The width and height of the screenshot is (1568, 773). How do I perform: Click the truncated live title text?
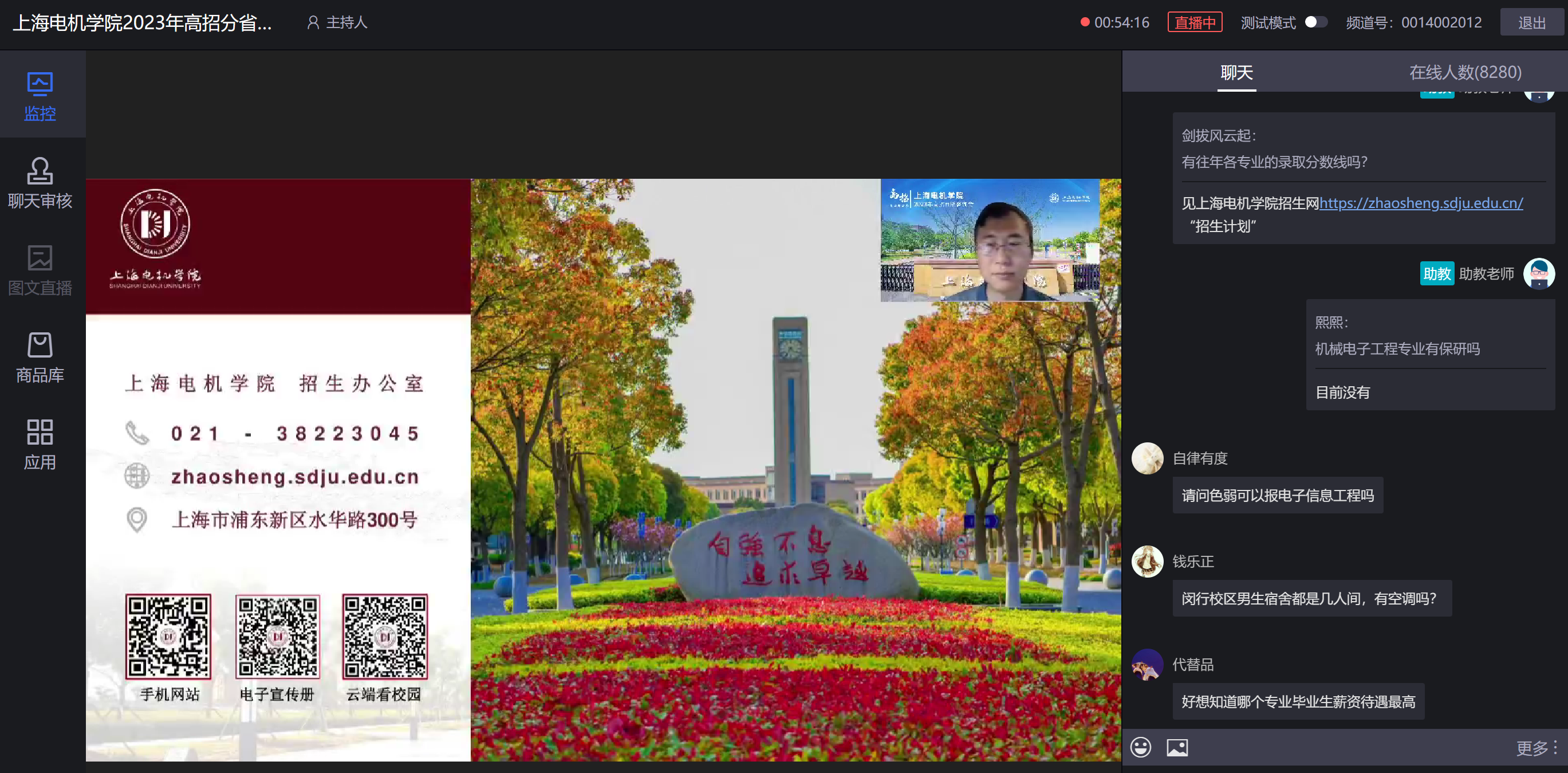[x=143, y=22]
